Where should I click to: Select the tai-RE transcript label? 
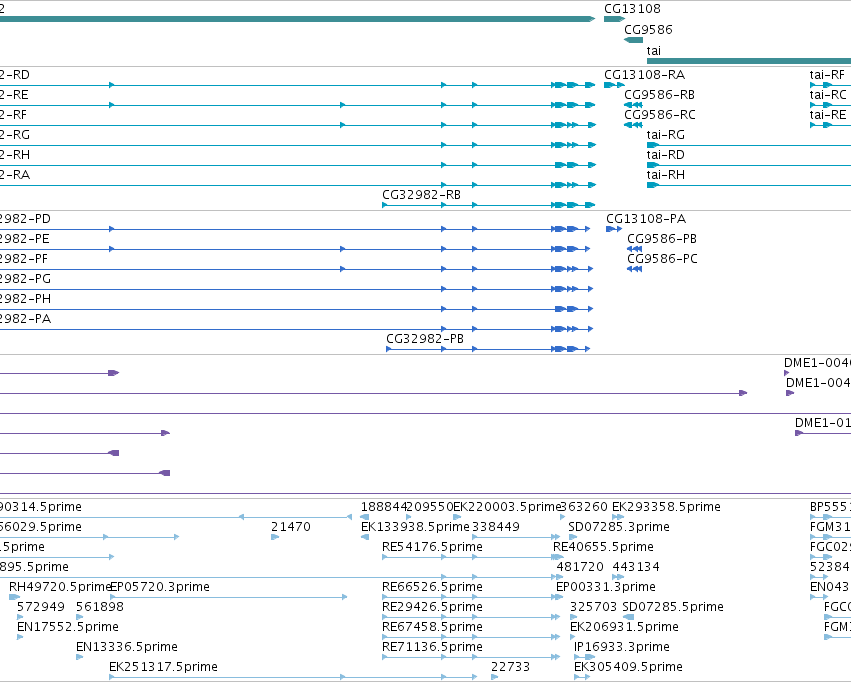pos(828,115)
